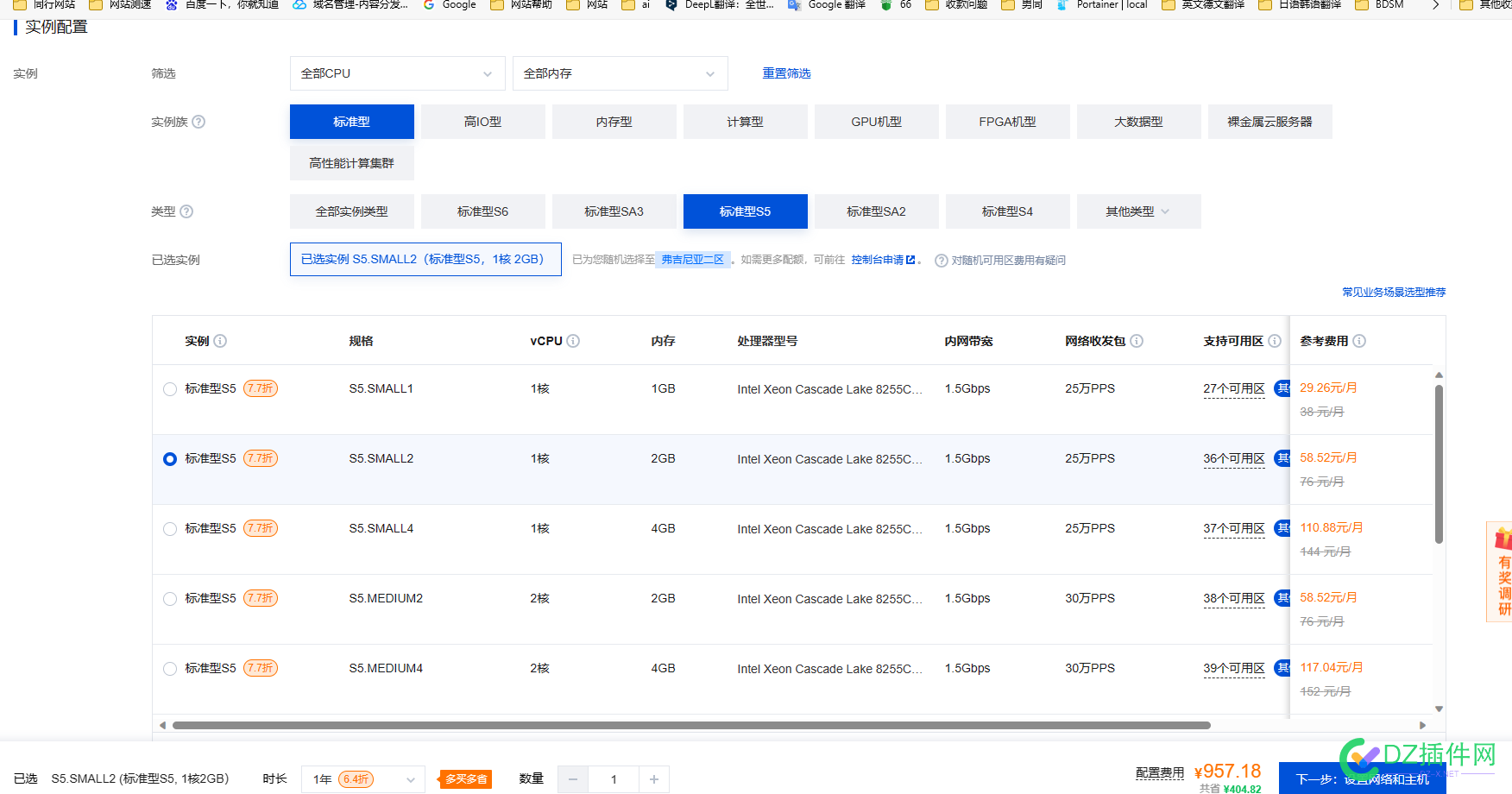Click plus button to increase 数量

[x=654, y=779]
